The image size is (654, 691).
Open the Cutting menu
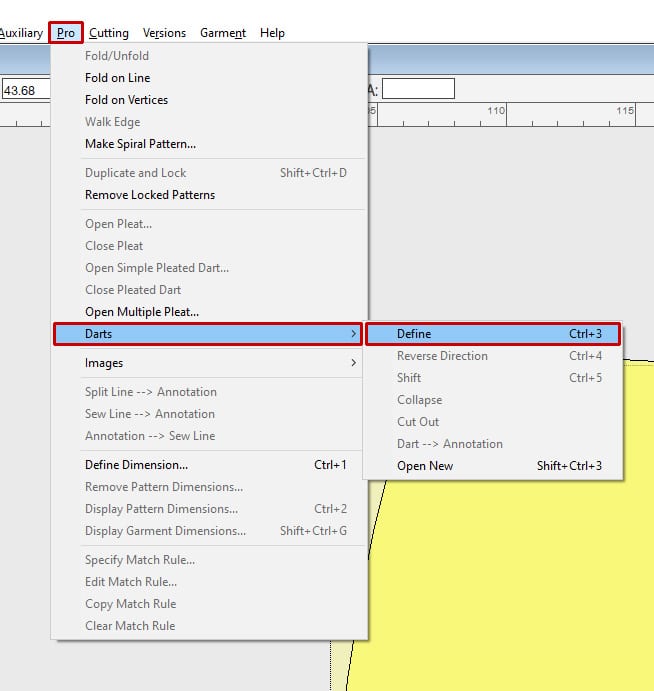[109, 33]
